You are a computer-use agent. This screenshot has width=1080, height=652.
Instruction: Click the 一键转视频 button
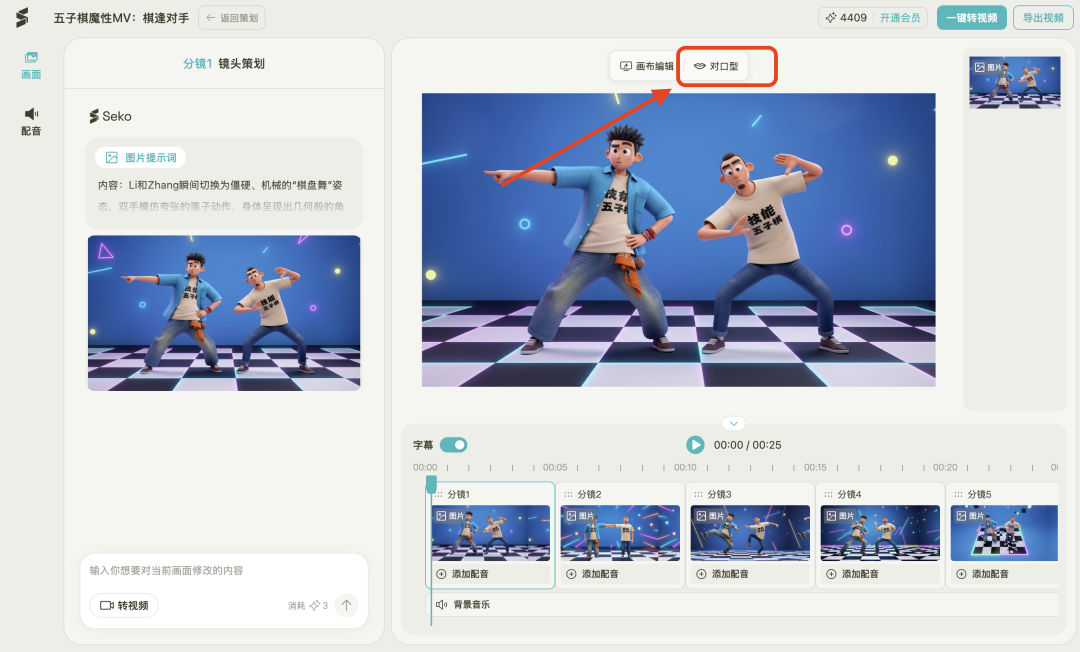click(971, 18)
